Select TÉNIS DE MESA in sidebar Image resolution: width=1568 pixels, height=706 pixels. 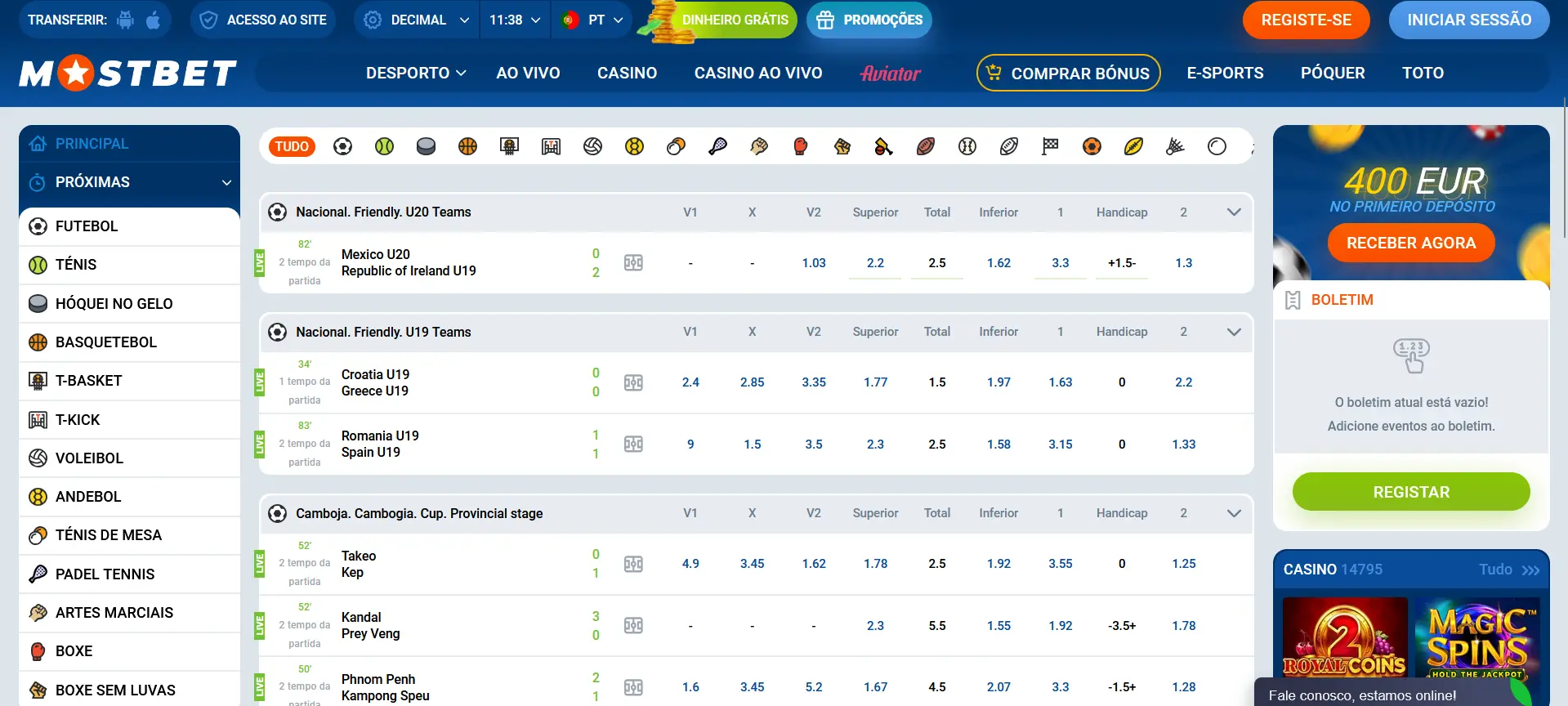click(130, 535)
